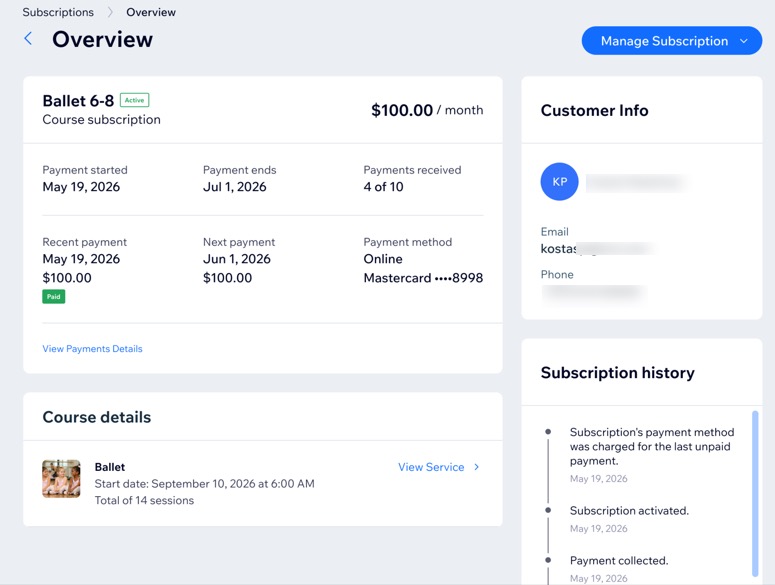The width and height of the screenshot is (775, 585).
Task: Click the Ballet course thumbnail image
Action: (61, 478)
